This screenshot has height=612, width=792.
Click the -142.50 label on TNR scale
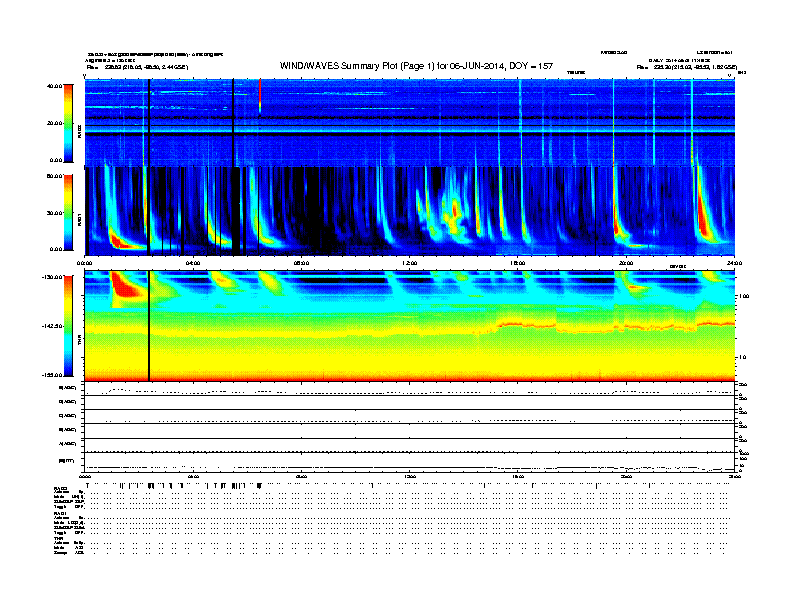point(52,326)
